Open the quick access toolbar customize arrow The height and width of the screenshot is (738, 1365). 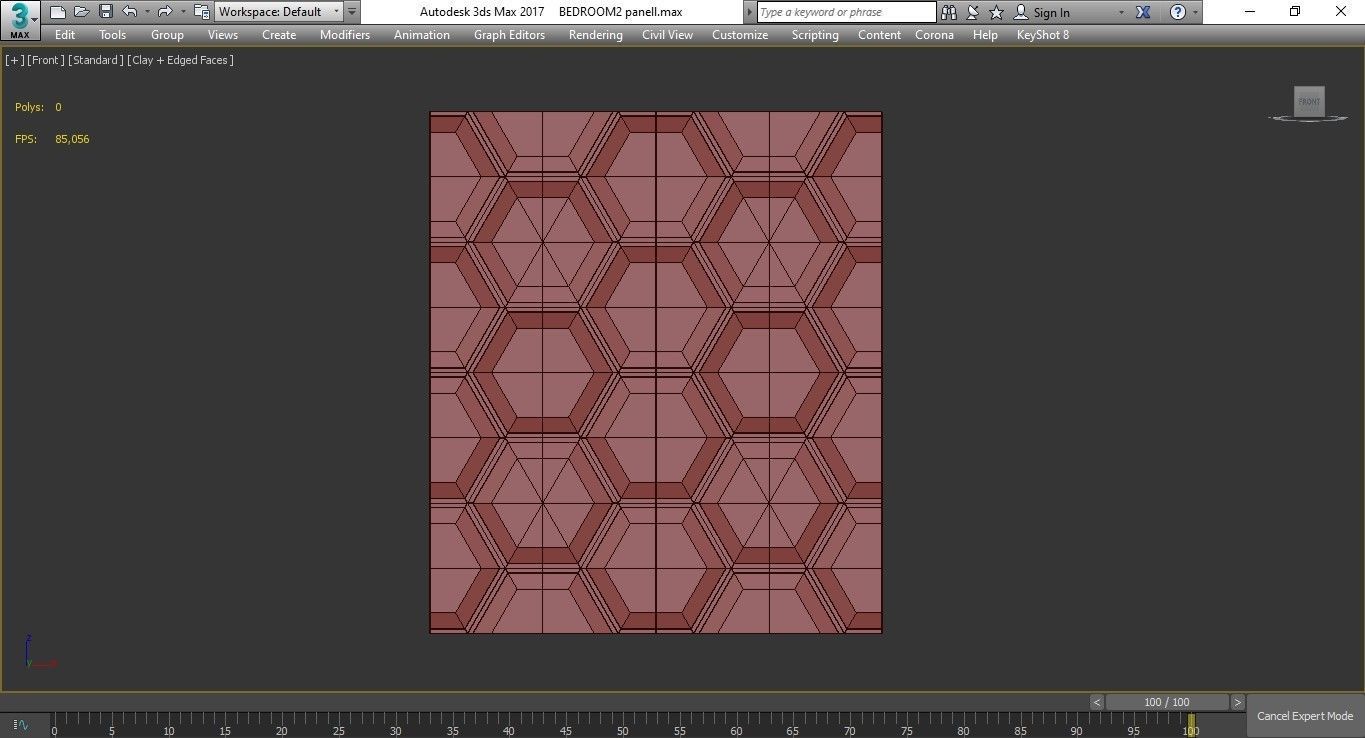click(352, 12)
